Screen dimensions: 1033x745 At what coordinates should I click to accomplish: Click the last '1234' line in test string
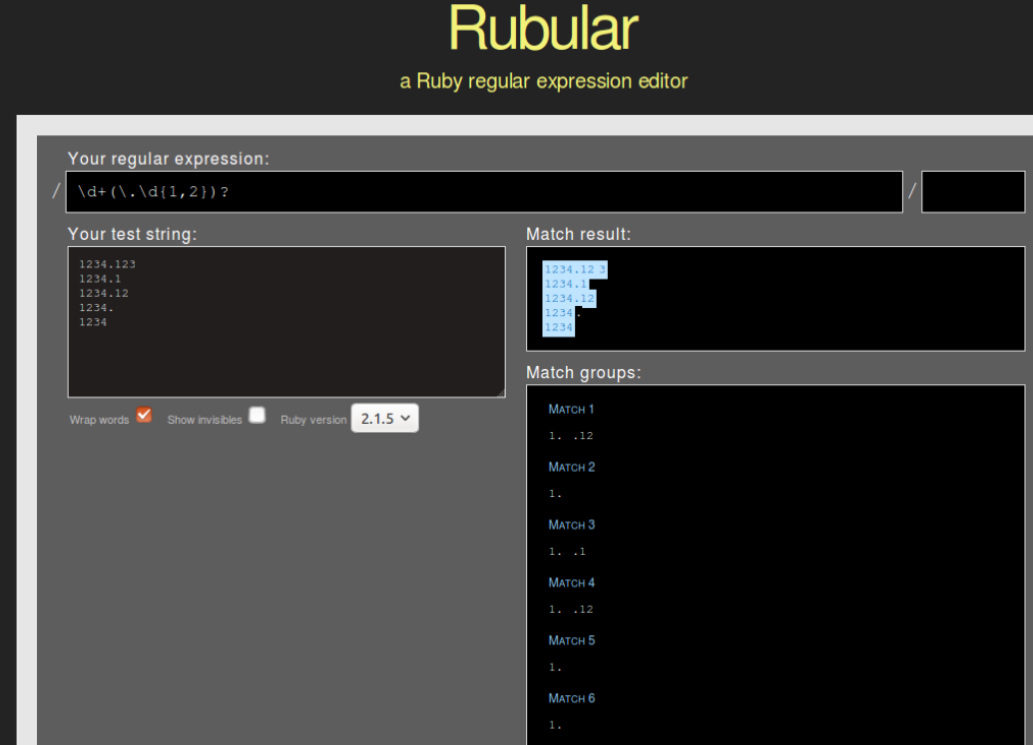point(93,322)
